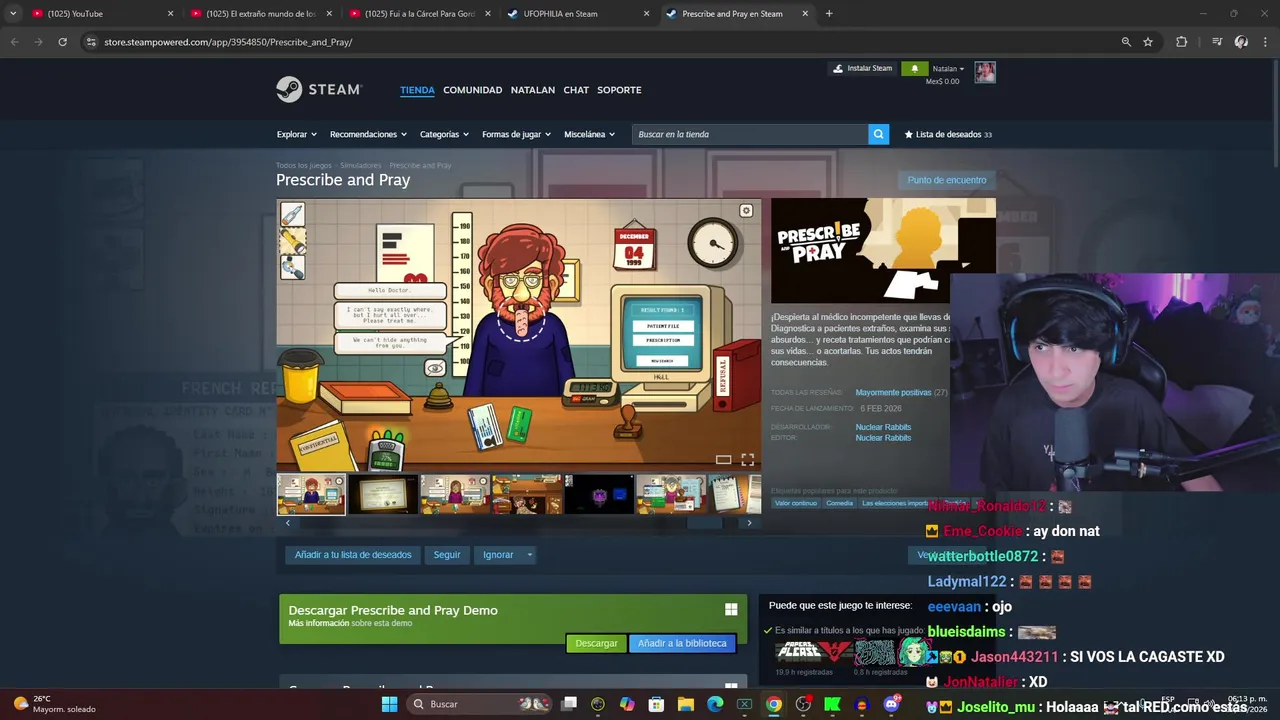This screenshot has width=1280, height=720.
Task: Close the UFOPHILIA en Steam tab
Action: click(646, 14)
